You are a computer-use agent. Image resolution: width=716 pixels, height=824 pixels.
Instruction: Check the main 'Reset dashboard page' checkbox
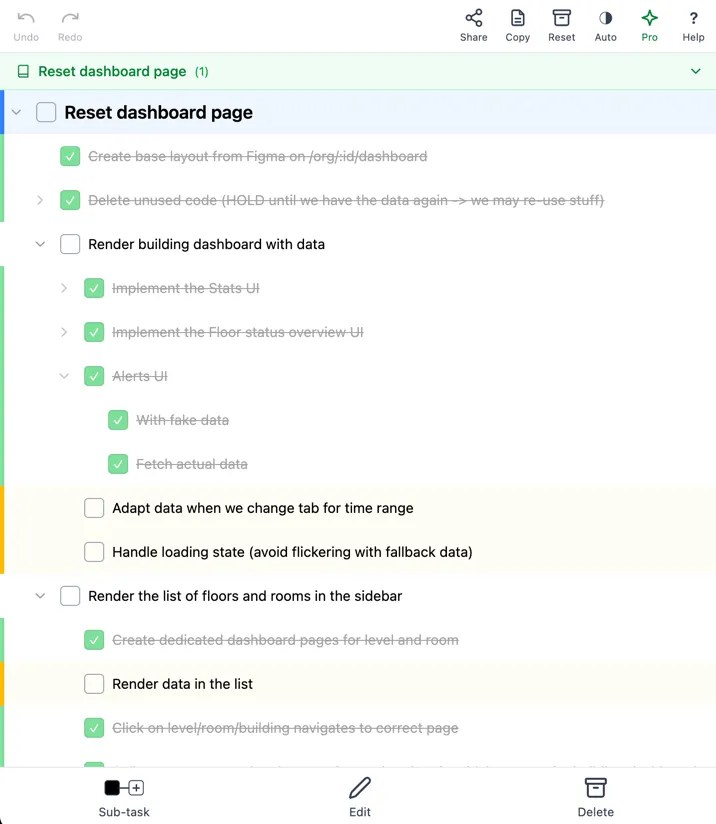46,112
